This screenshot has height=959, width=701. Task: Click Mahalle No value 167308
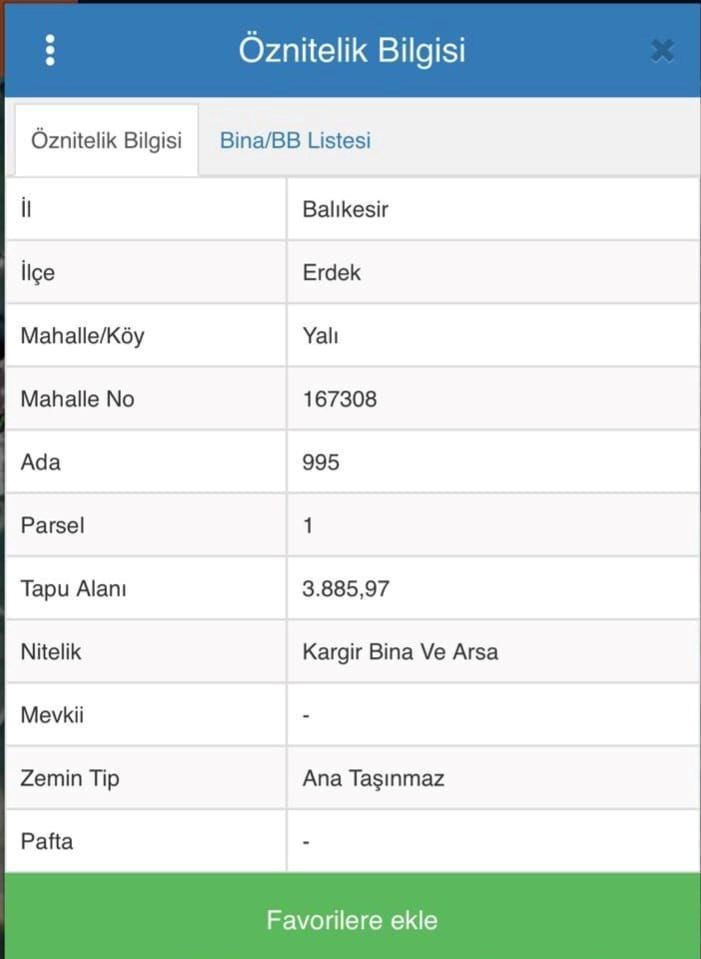339,399
